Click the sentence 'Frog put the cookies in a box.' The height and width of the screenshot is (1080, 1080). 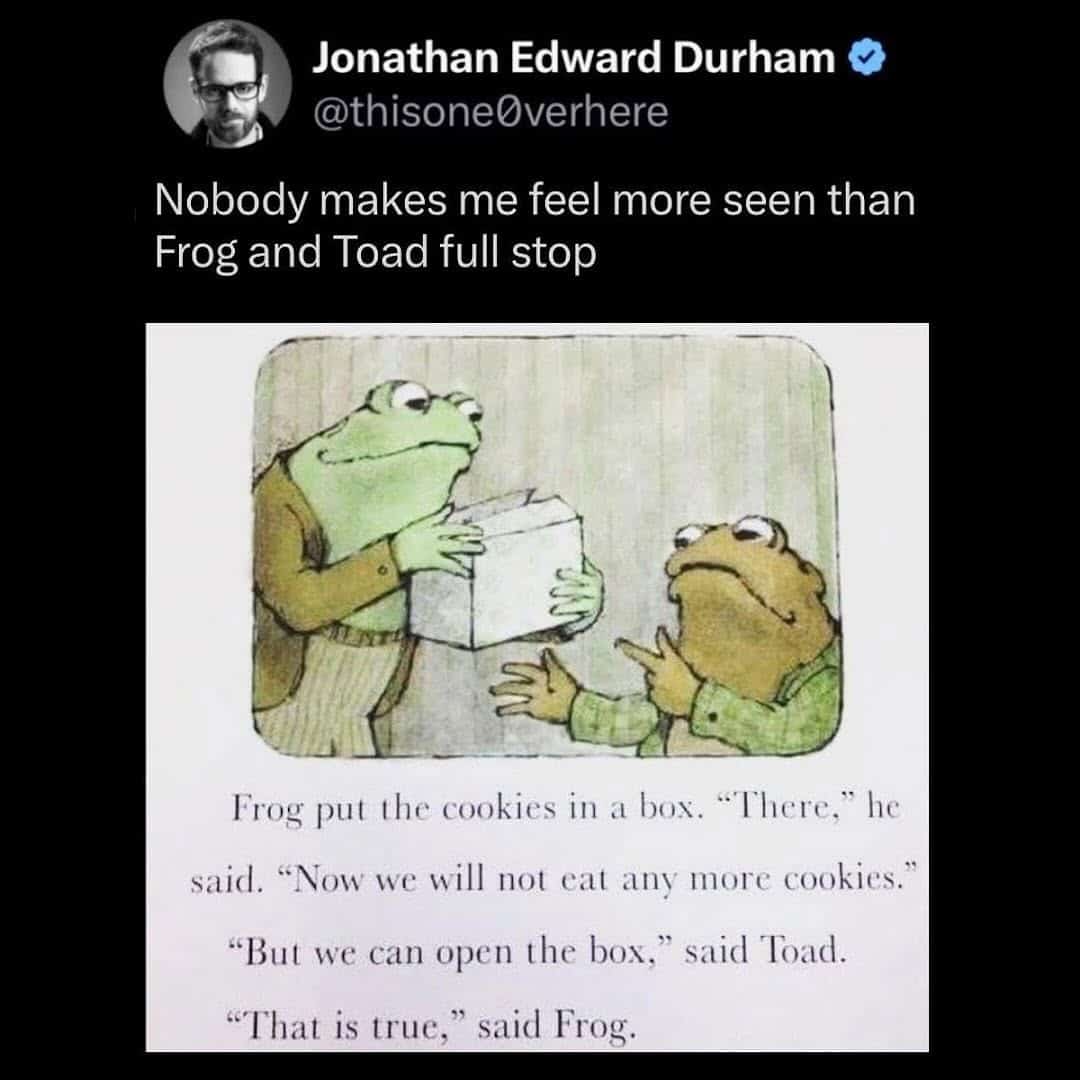click(468, 808)
